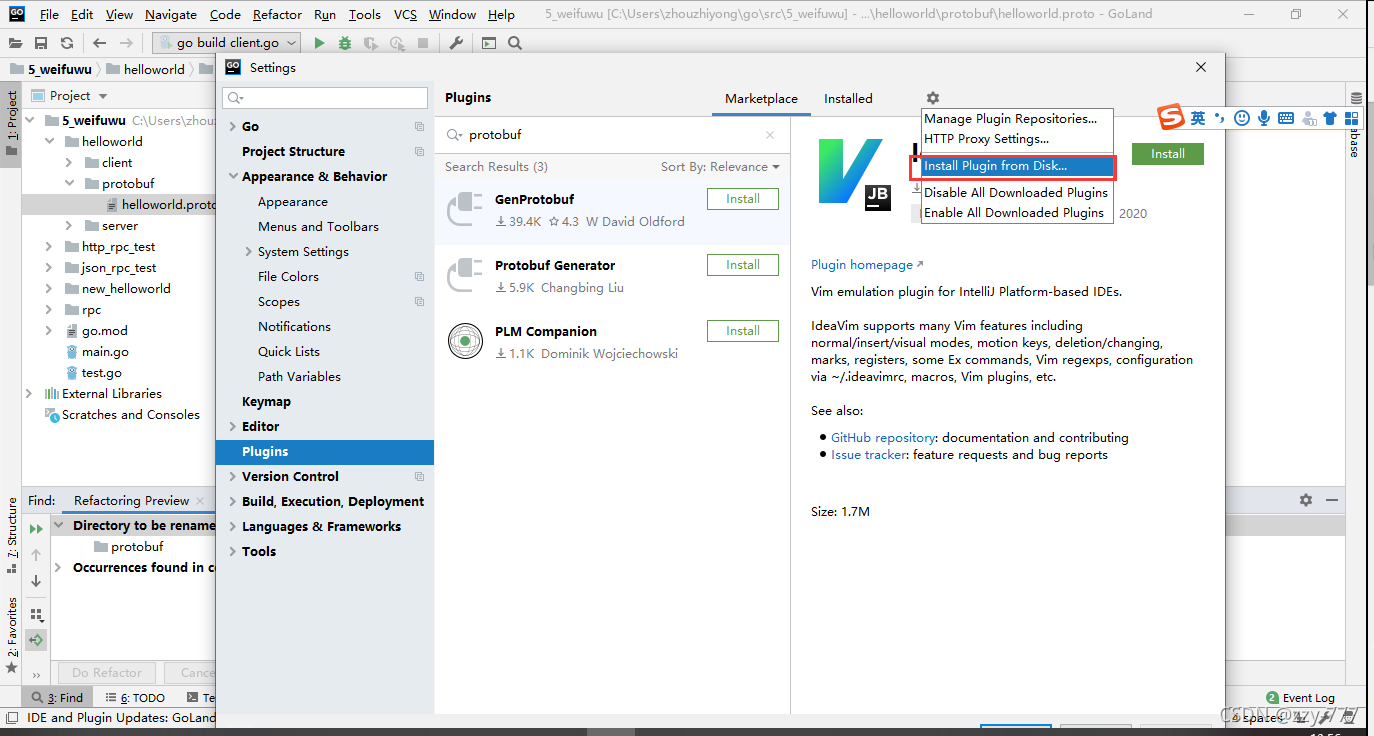The width and height of the screenshot is (1374, 736).
Task: Click the Database tool window icon
Action: [x=1356, y=98]
